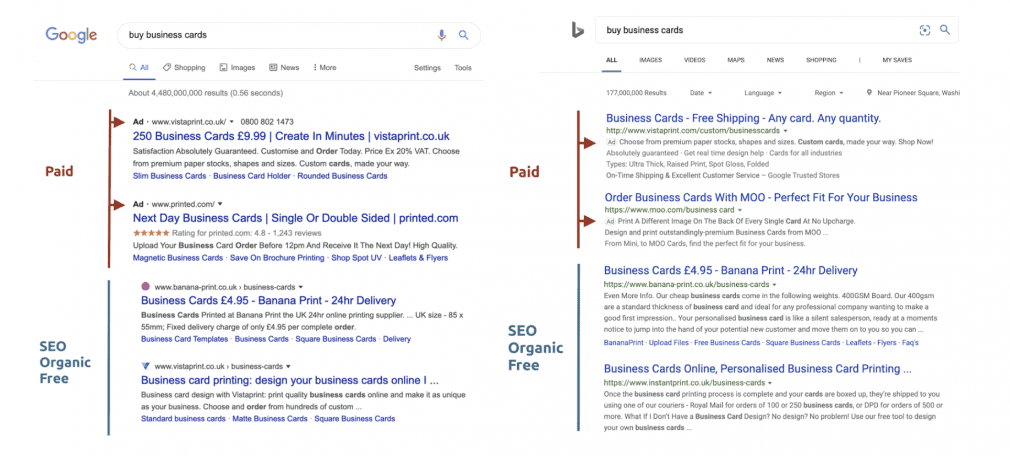Click the star rating for printed.com
Image resolution: width=1010 pixels, height=456 pixels.
point(151,233)
